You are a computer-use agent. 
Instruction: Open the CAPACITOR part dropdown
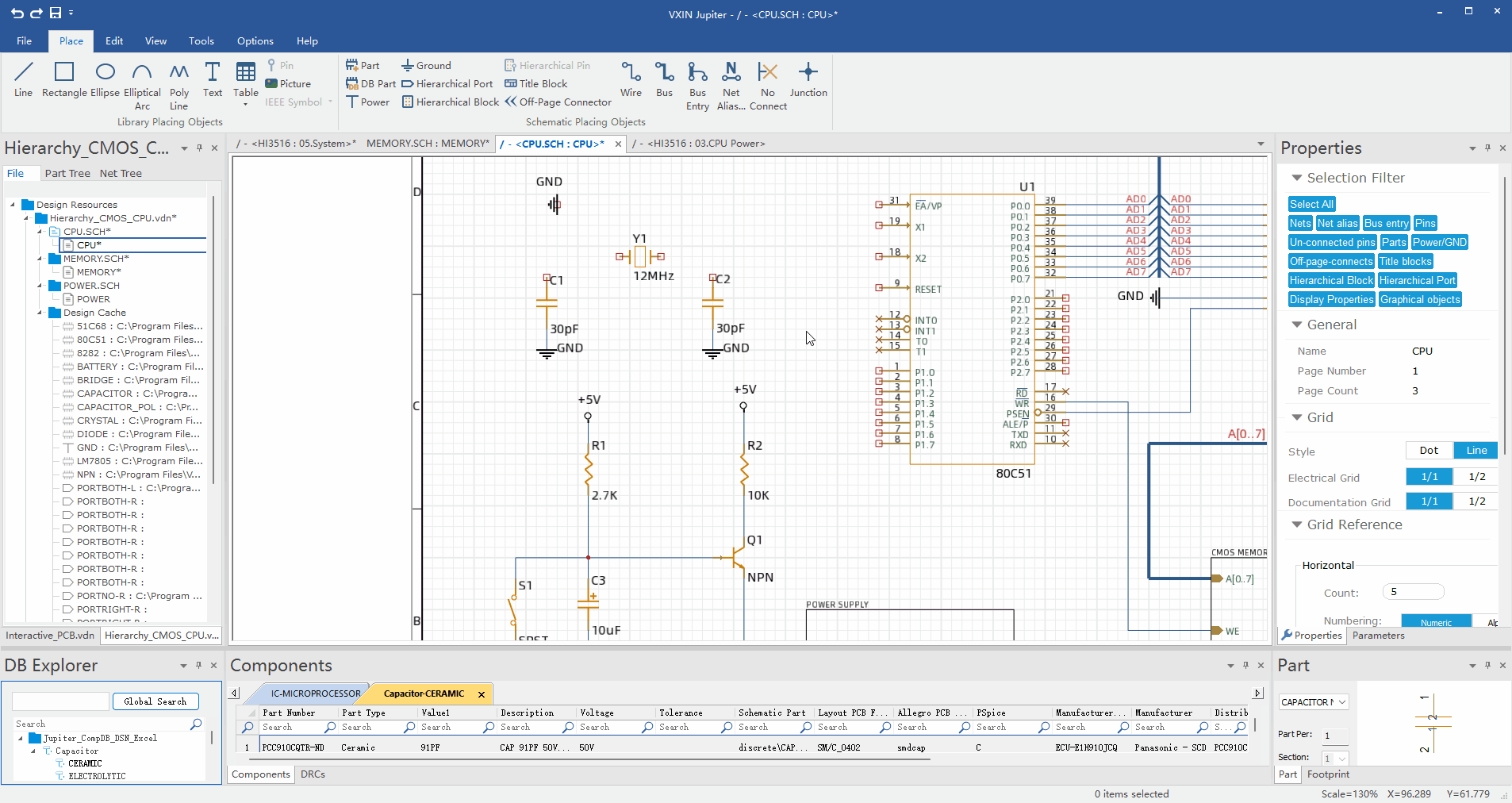point(1342,702)
